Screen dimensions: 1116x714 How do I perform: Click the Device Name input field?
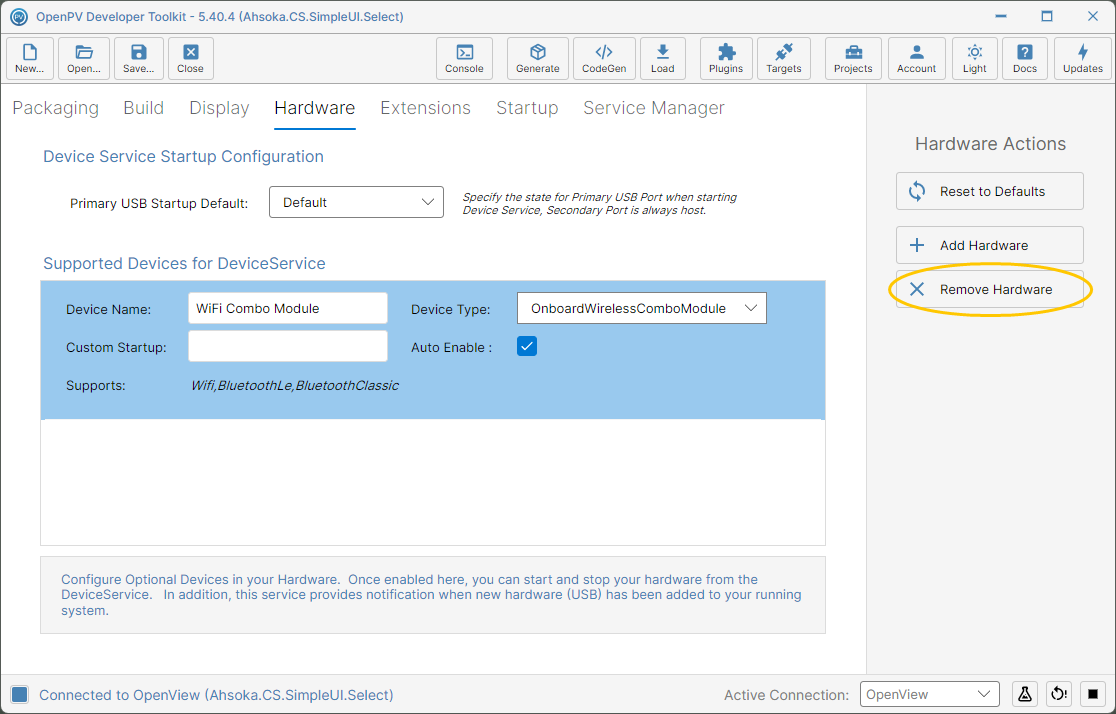point(288,308)
